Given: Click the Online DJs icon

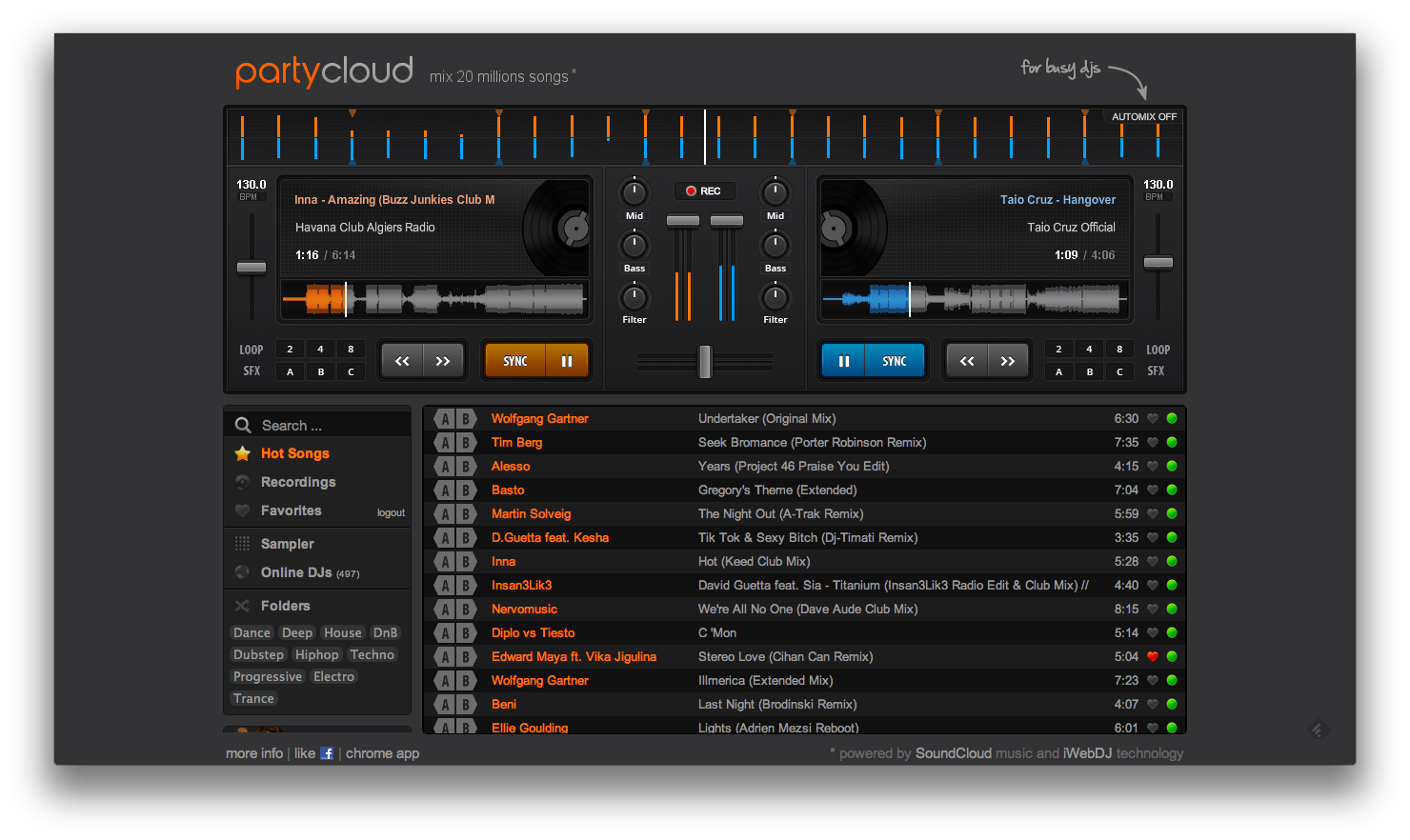Looking at the screenshot, I should (243, 572).
